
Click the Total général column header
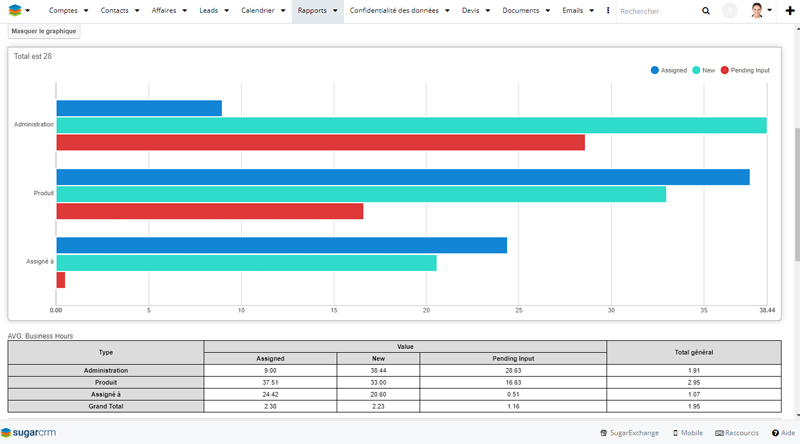(694, 352)
